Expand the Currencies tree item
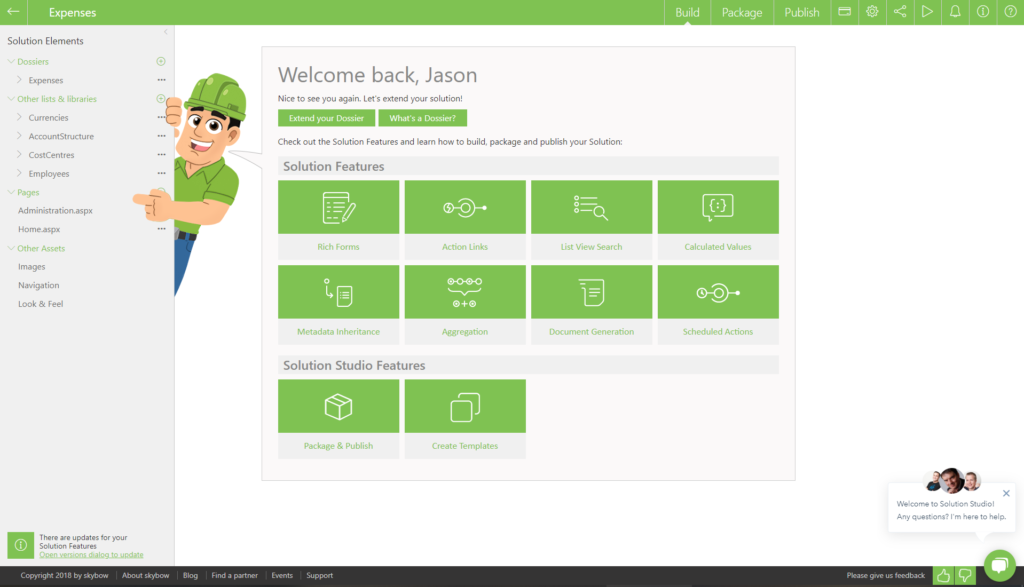Image resolution: width=1024 pixels, height=587 pixels. (x=18, y=117)
